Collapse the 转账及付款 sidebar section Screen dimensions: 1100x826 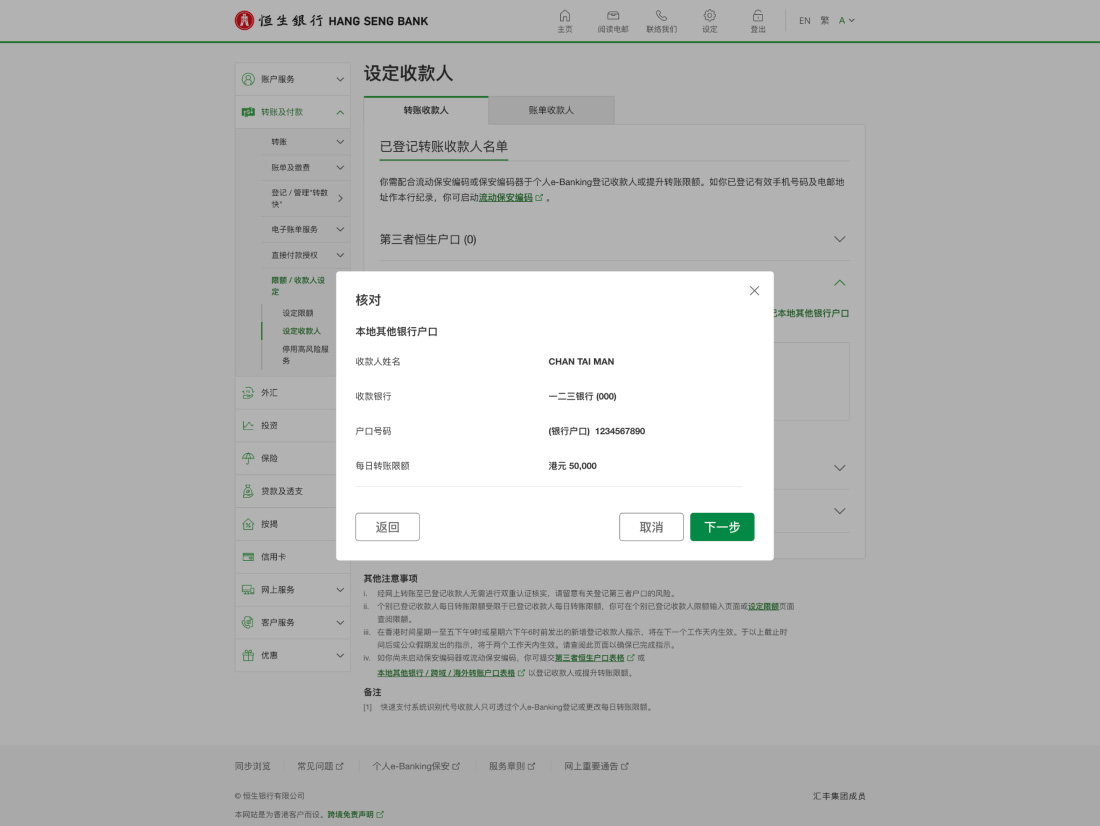(340, 112)
